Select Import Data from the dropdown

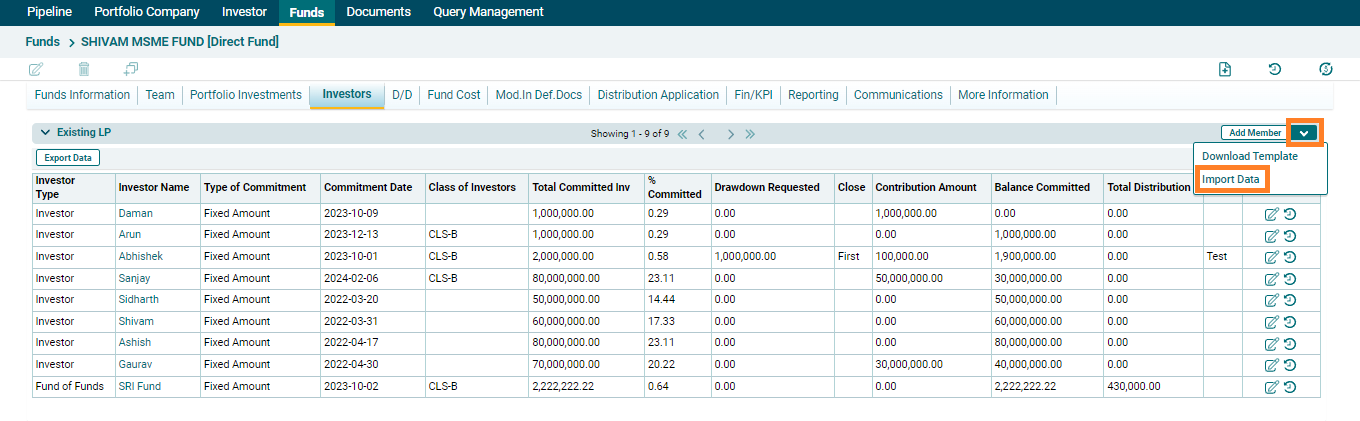point(1230,179)
